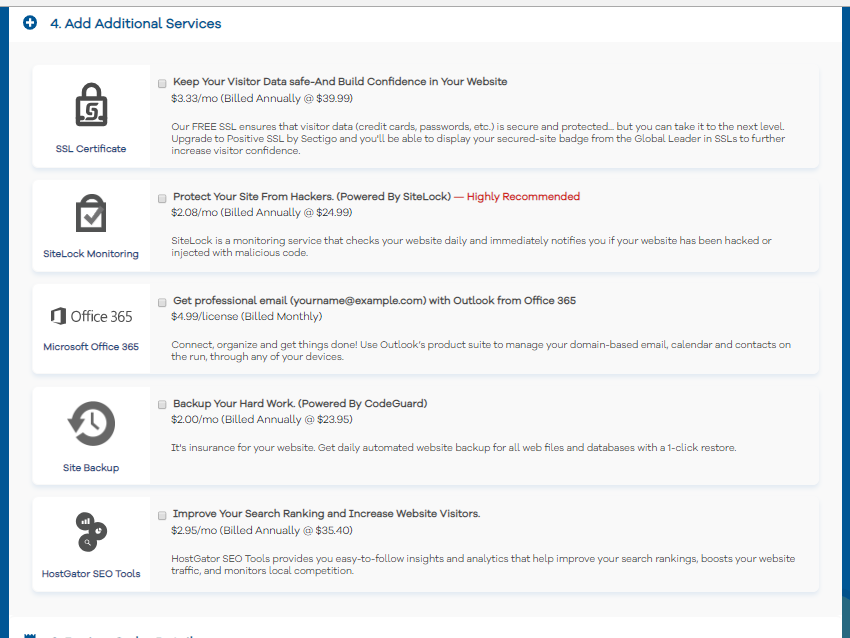Click the Site Backup clock-arrow icon
The height and width of the screenshot is (638, 850).
[91, 423]
